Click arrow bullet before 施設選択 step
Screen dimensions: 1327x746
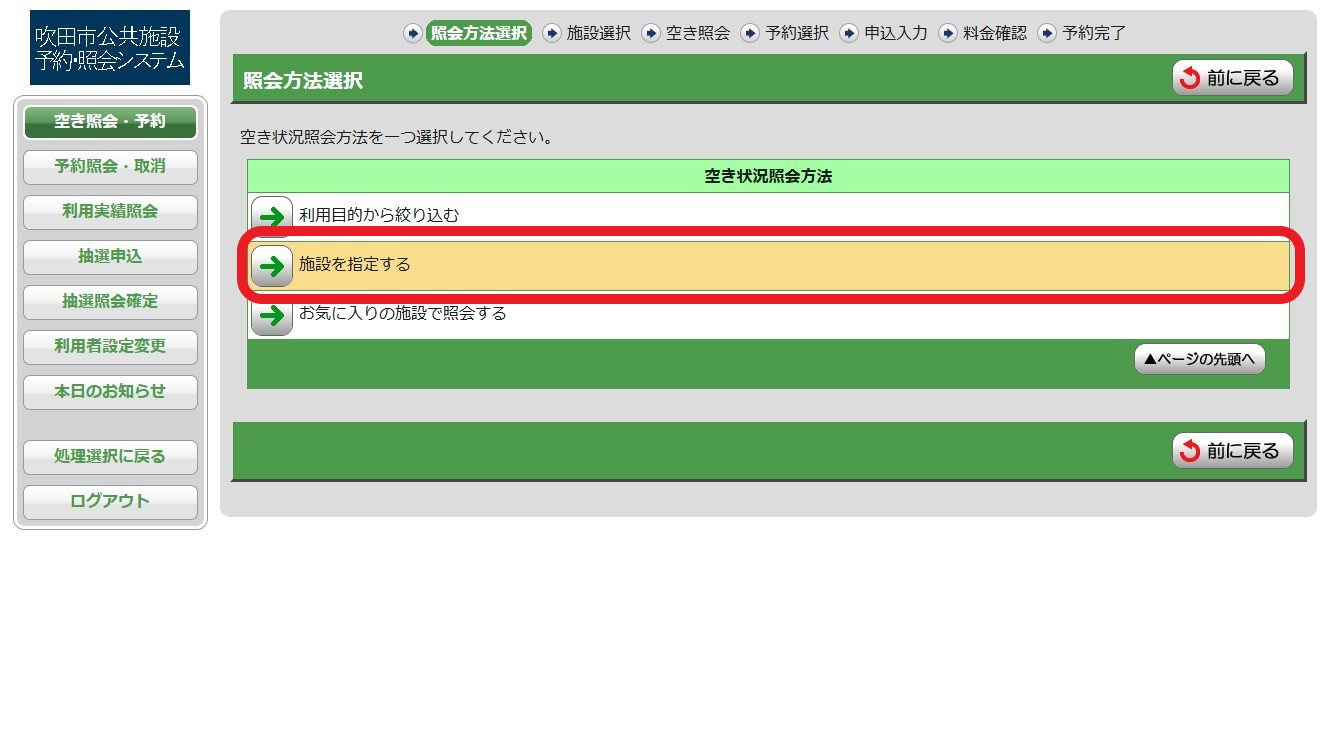click(x=552, y=33)
